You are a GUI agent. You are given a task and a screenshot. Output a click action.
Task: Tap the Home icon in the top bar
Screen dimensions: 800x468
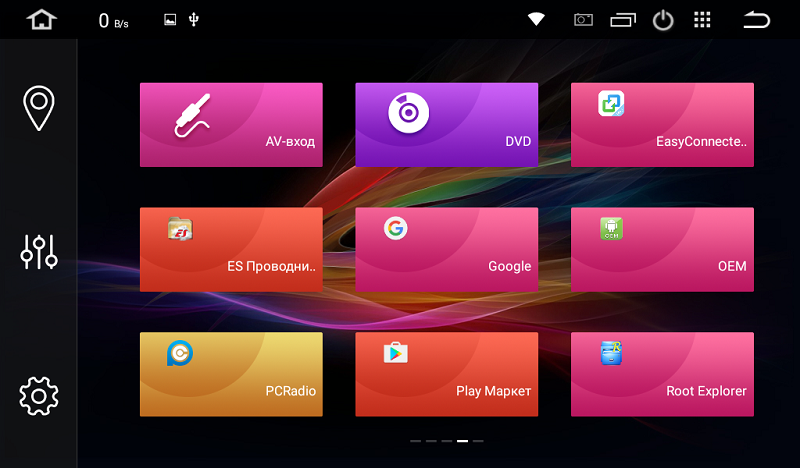pos(41,20)
